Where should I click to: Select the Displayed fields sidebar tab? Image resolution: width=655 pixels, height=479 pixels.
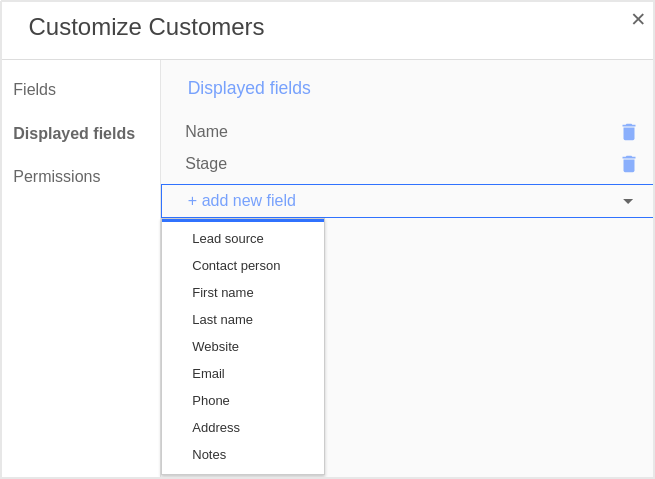74,134
